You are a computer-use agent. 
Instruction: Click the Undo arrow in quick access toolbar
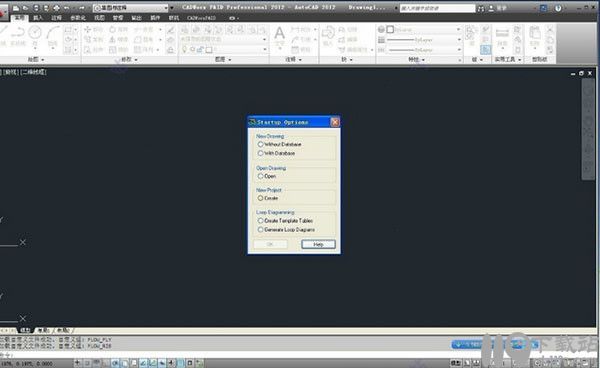(67, 8)
